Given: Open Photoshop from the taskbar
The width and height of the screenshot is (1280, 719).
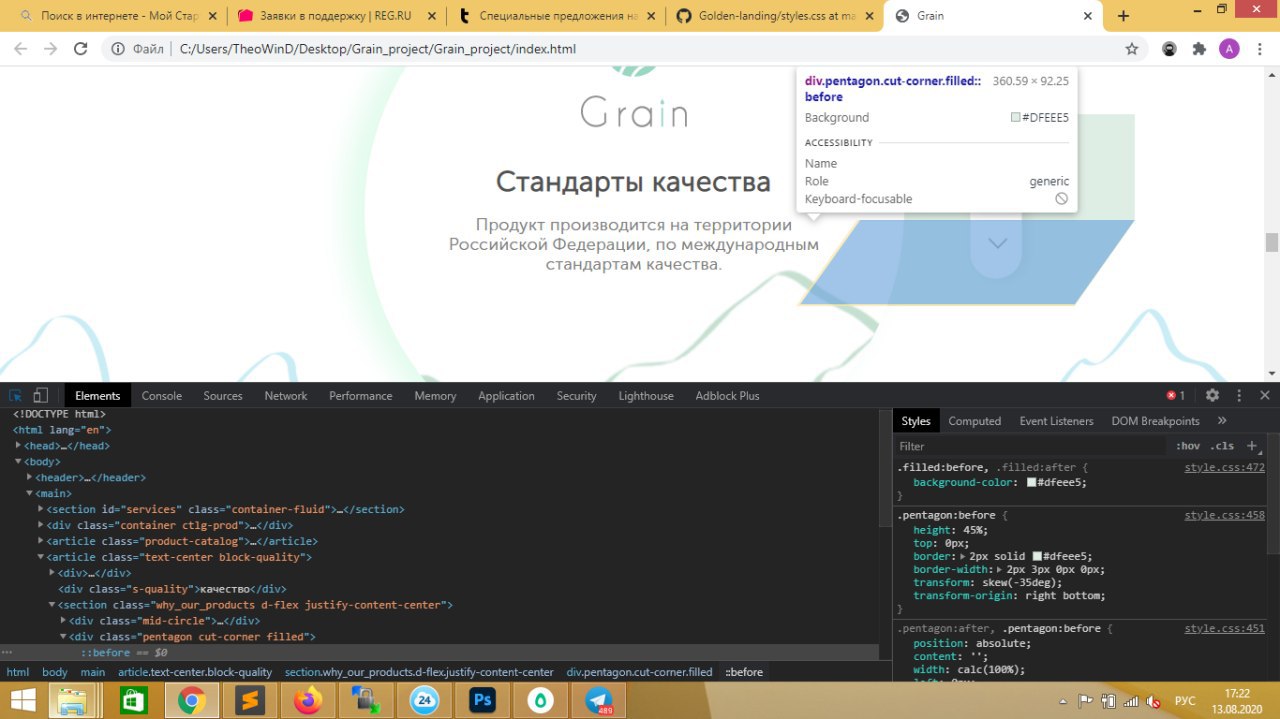Looking at the screenshot, I should [x=484, y=701].
